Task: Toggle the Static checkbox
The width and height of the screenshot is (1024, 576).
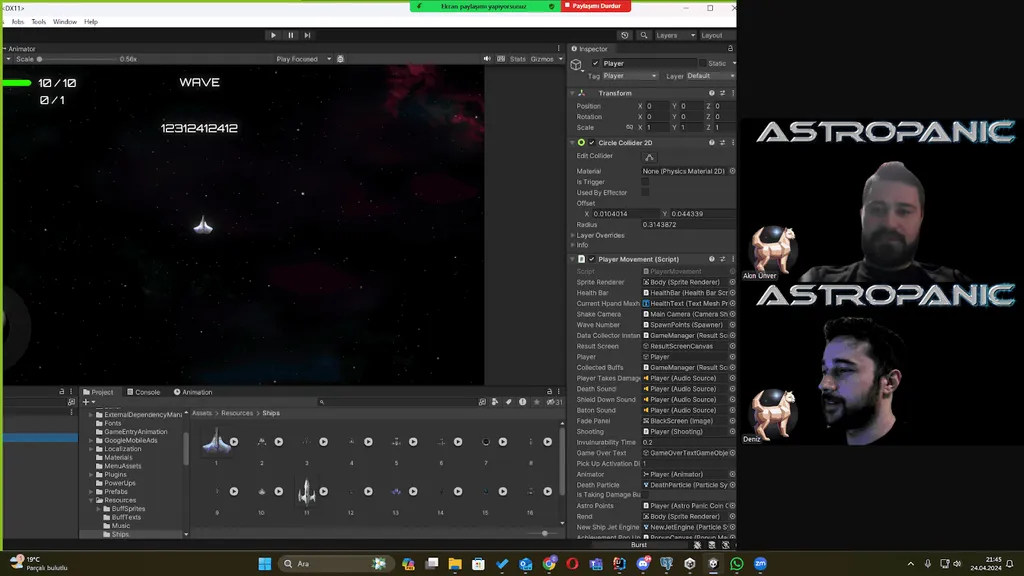Action: coord(703,63)
